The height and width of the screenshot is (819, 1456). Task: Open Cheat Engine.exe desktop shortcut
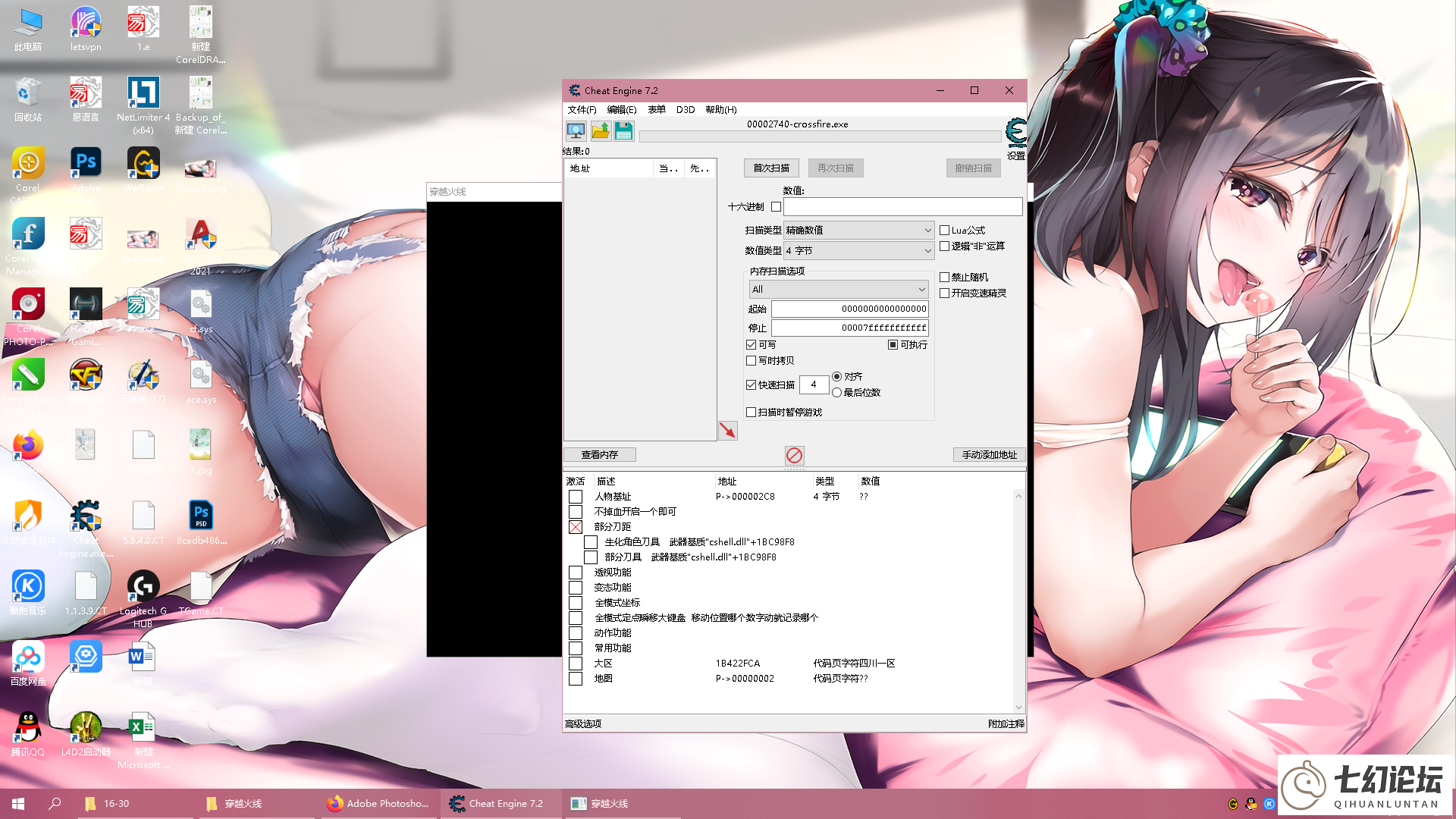coord(86,529)
